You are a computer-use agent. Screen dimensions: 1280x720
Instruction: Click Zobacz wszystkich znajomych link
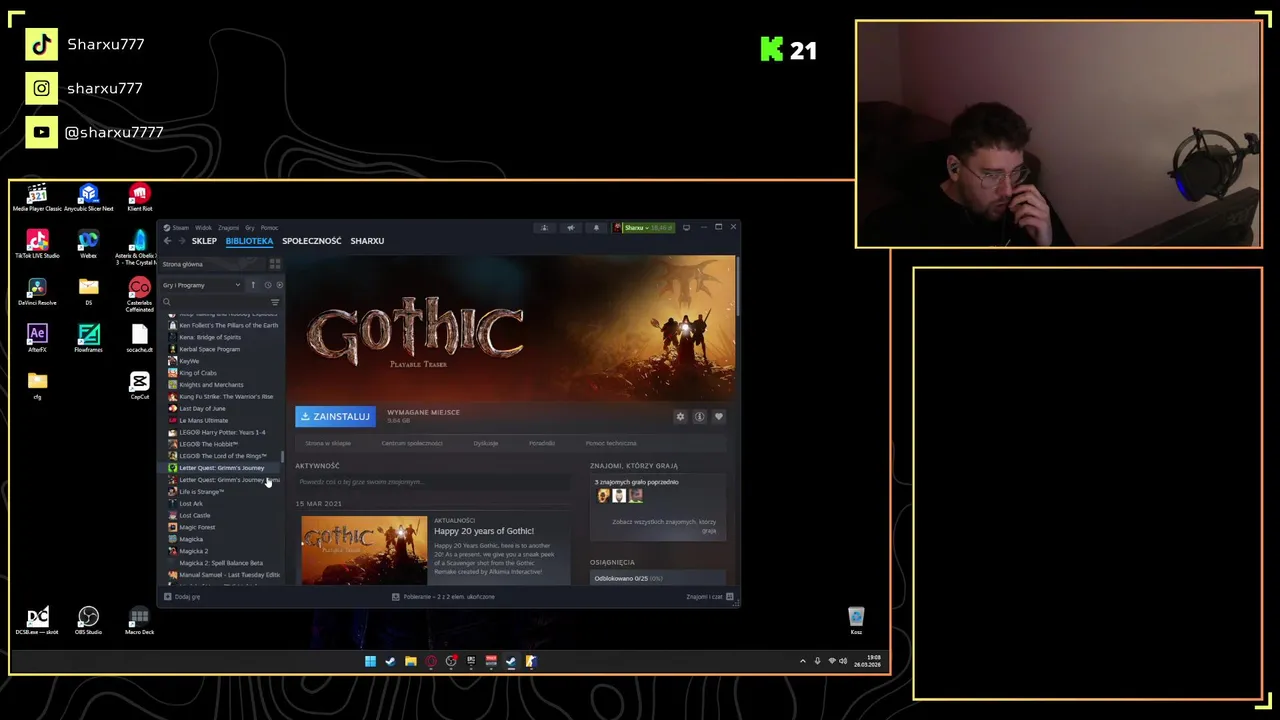[x=664, y=526]
